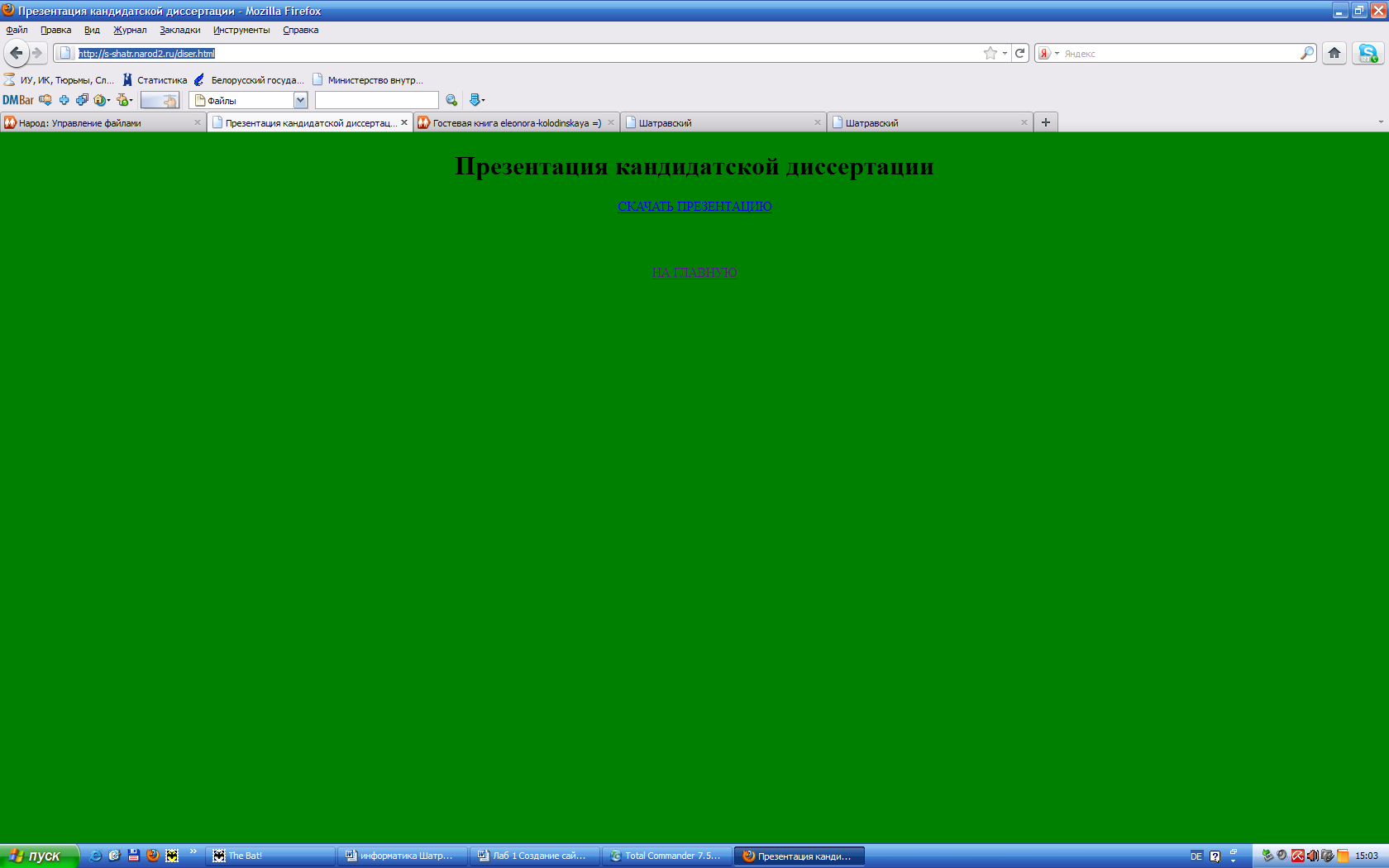Screen dimensions: 1389x868
Task: Switch to Total Commander in taskbar
Action: coord(666,856)
